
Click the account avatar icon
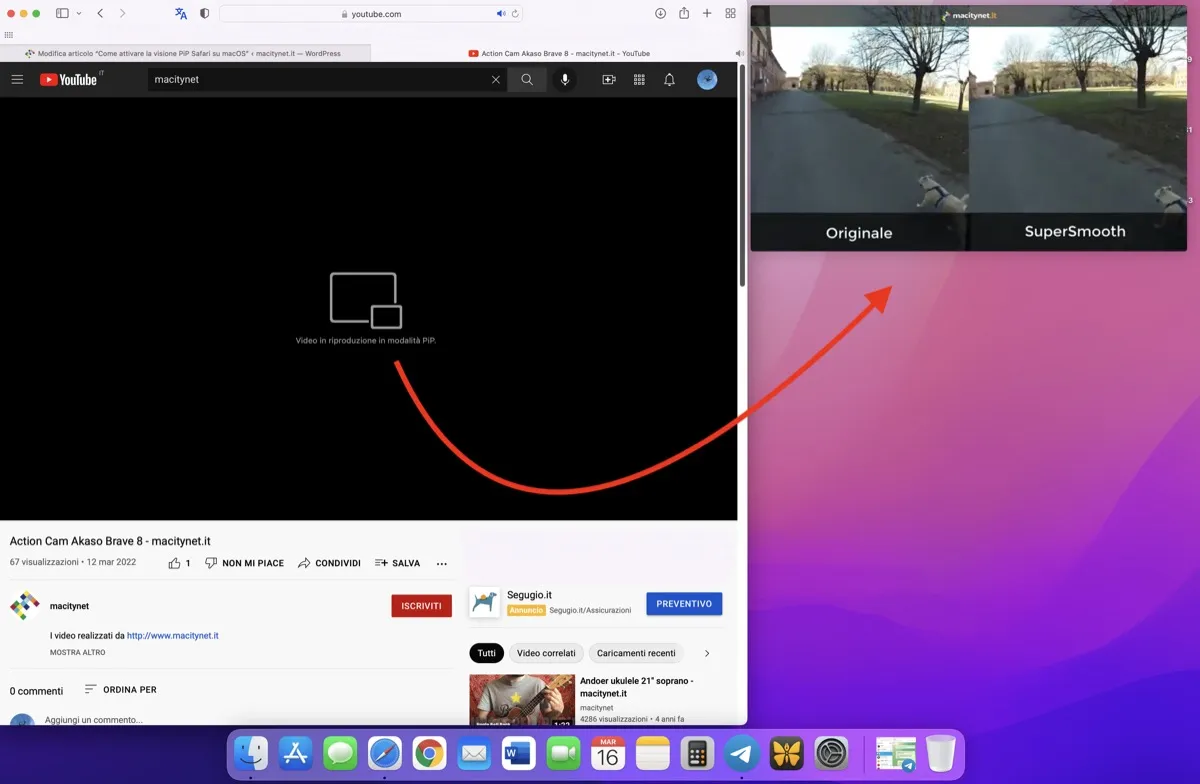[707, 79]
